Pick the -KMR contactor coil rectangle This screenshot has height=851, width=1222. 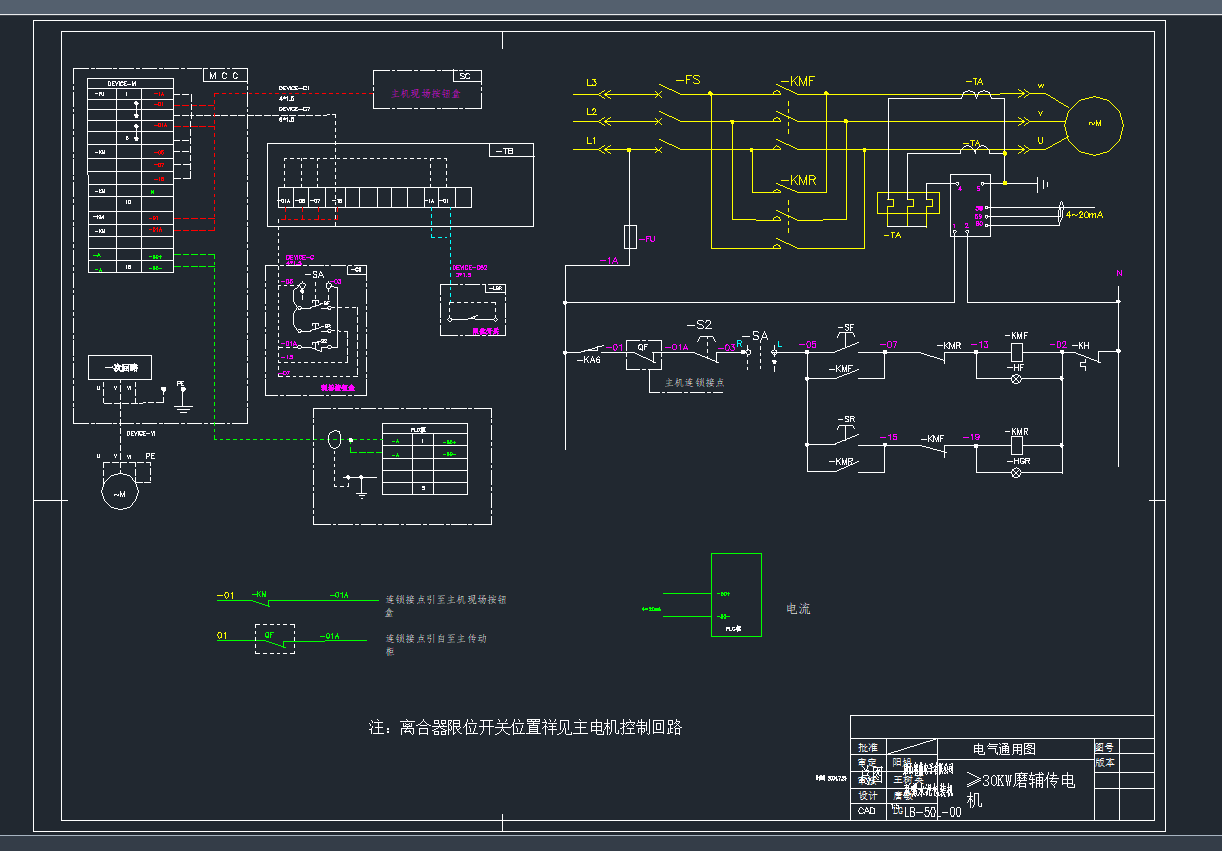point(1018,443)
